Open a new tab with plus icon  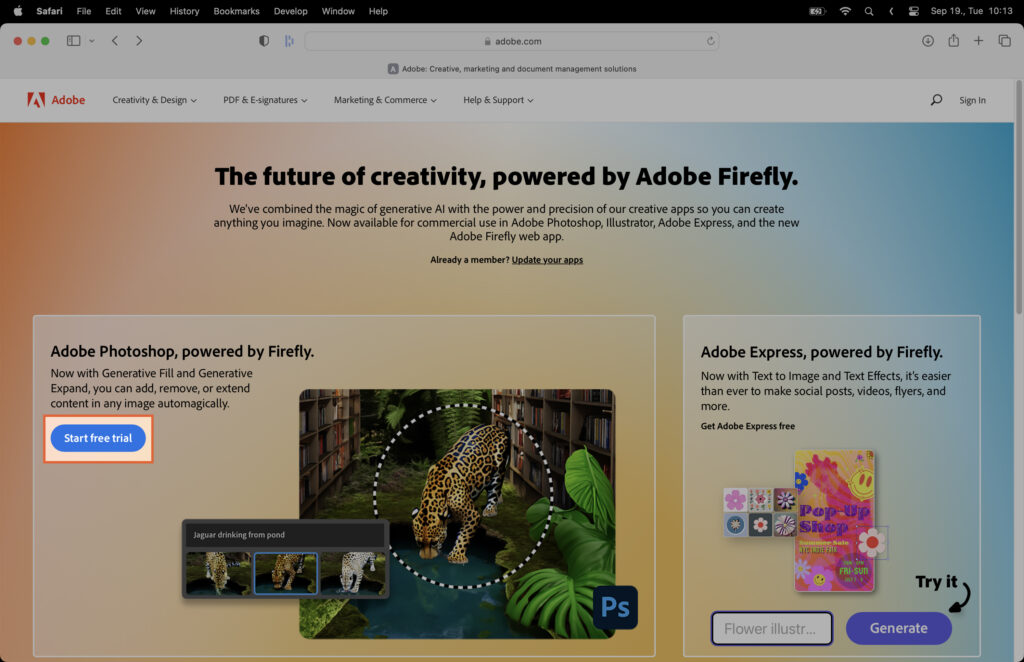(979, 41)
